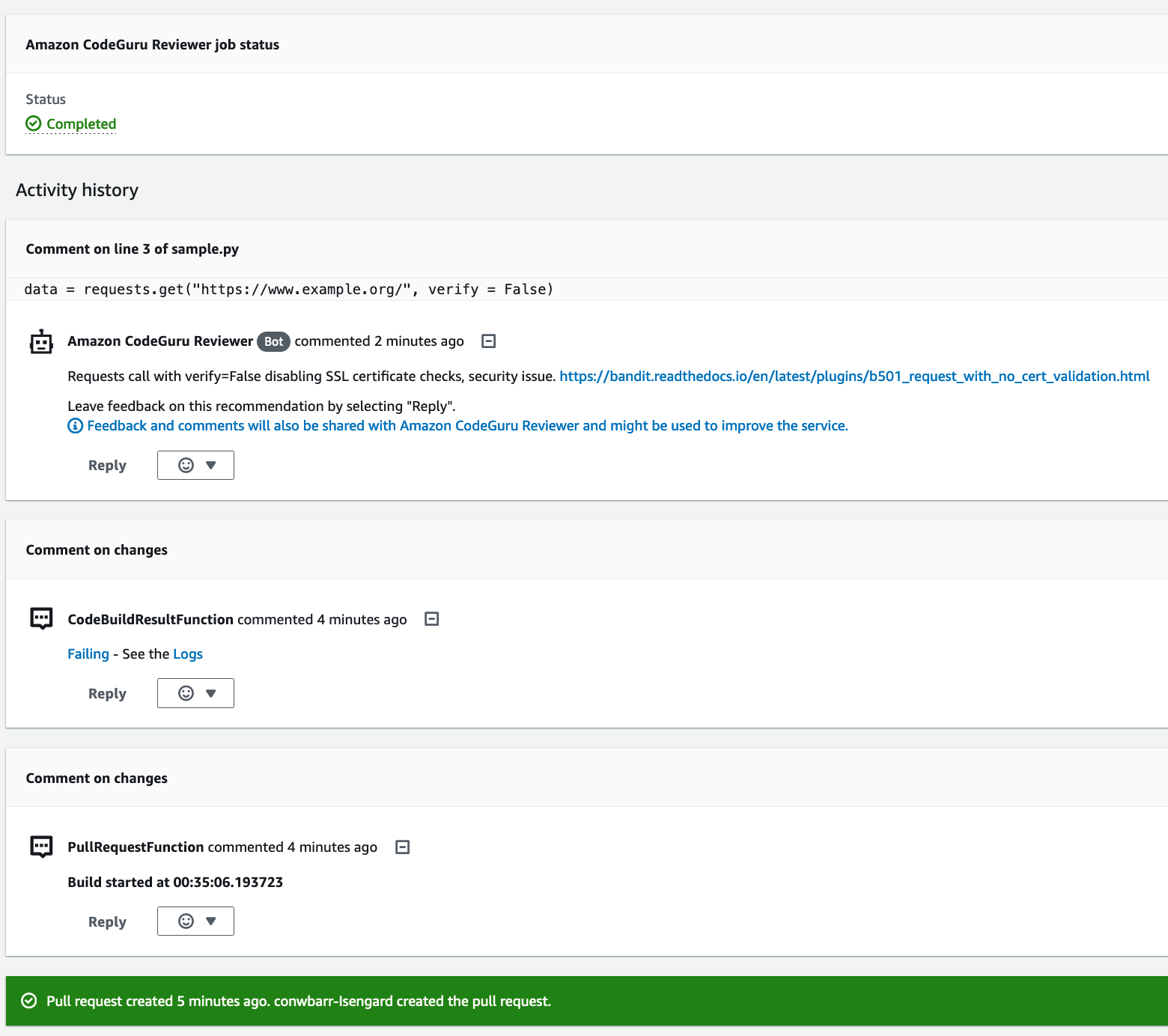Viewport: 1168px width, 1036px height.
Task: View the Logs link
Action: 188,653
